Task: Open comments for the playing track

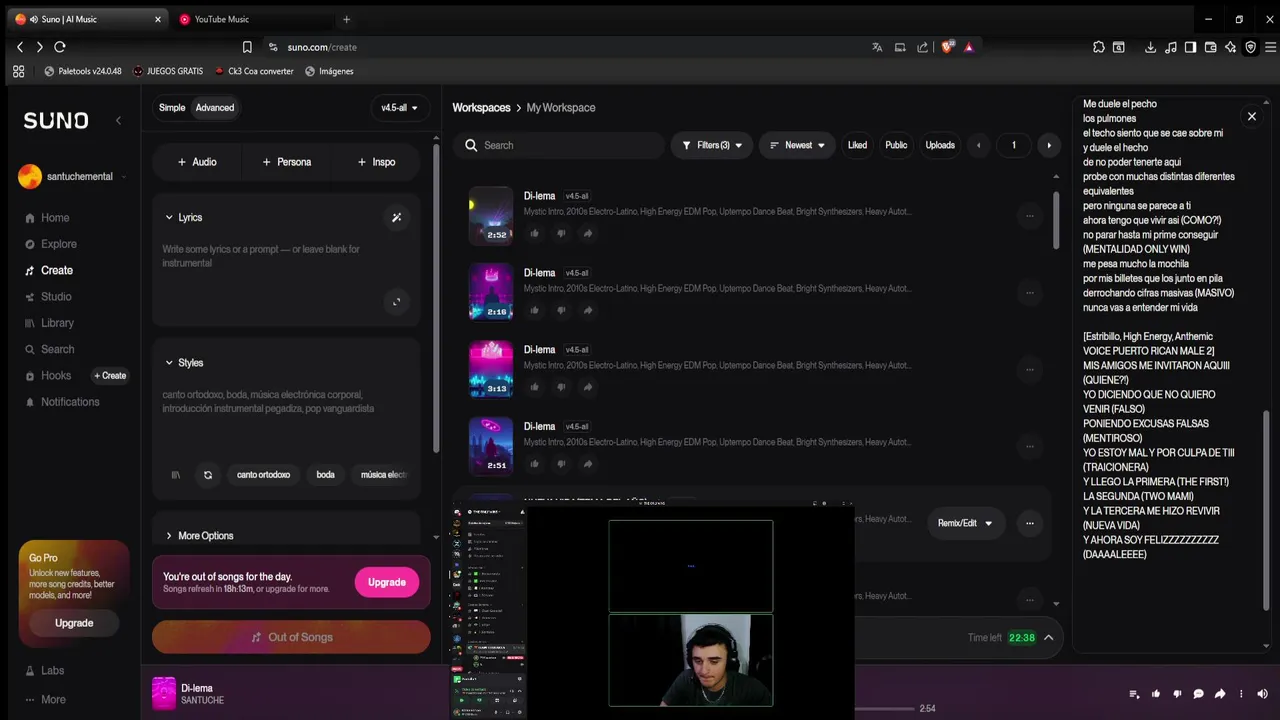Action: 1199,694
